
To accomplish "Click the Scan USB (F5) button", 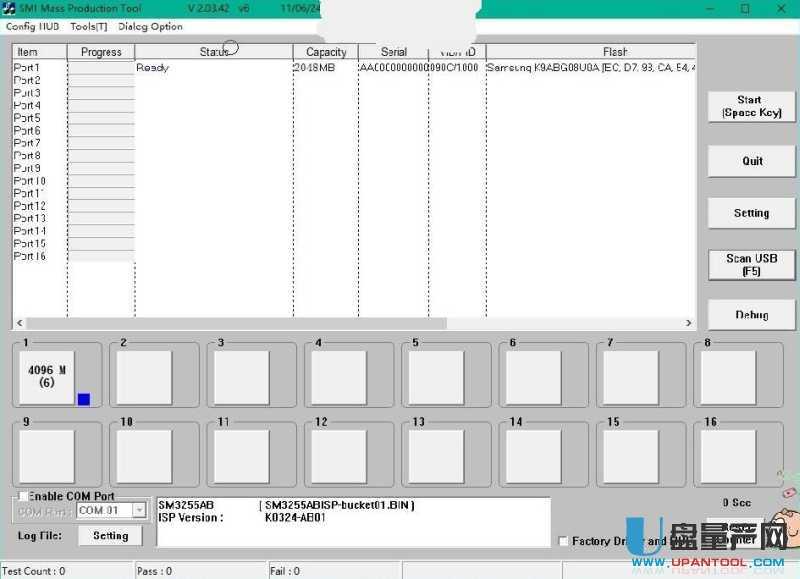I will [x=751, y=264].
